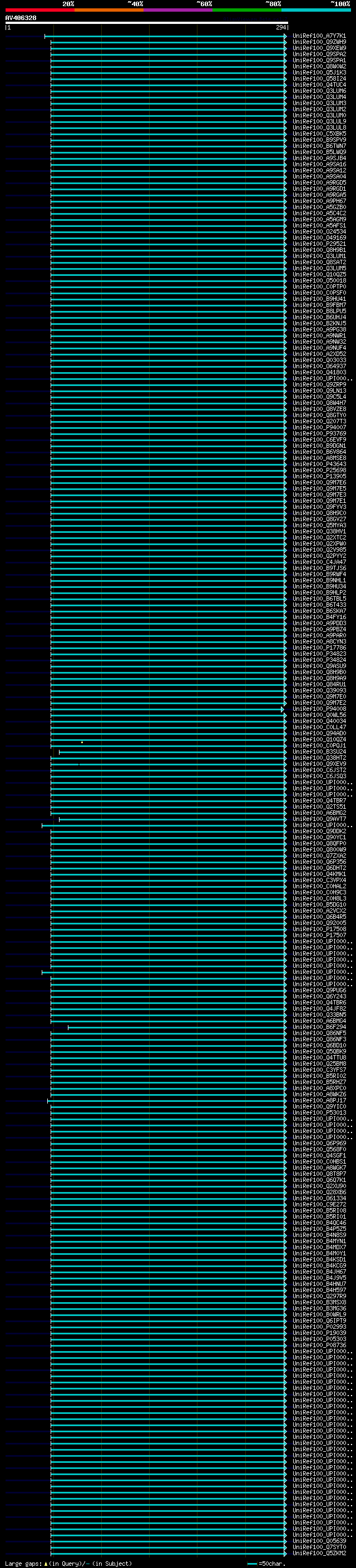Viewport: 356px width, 1568px height.
Task: Select hit label UniRef100_P43643
Action: point(319,464)
